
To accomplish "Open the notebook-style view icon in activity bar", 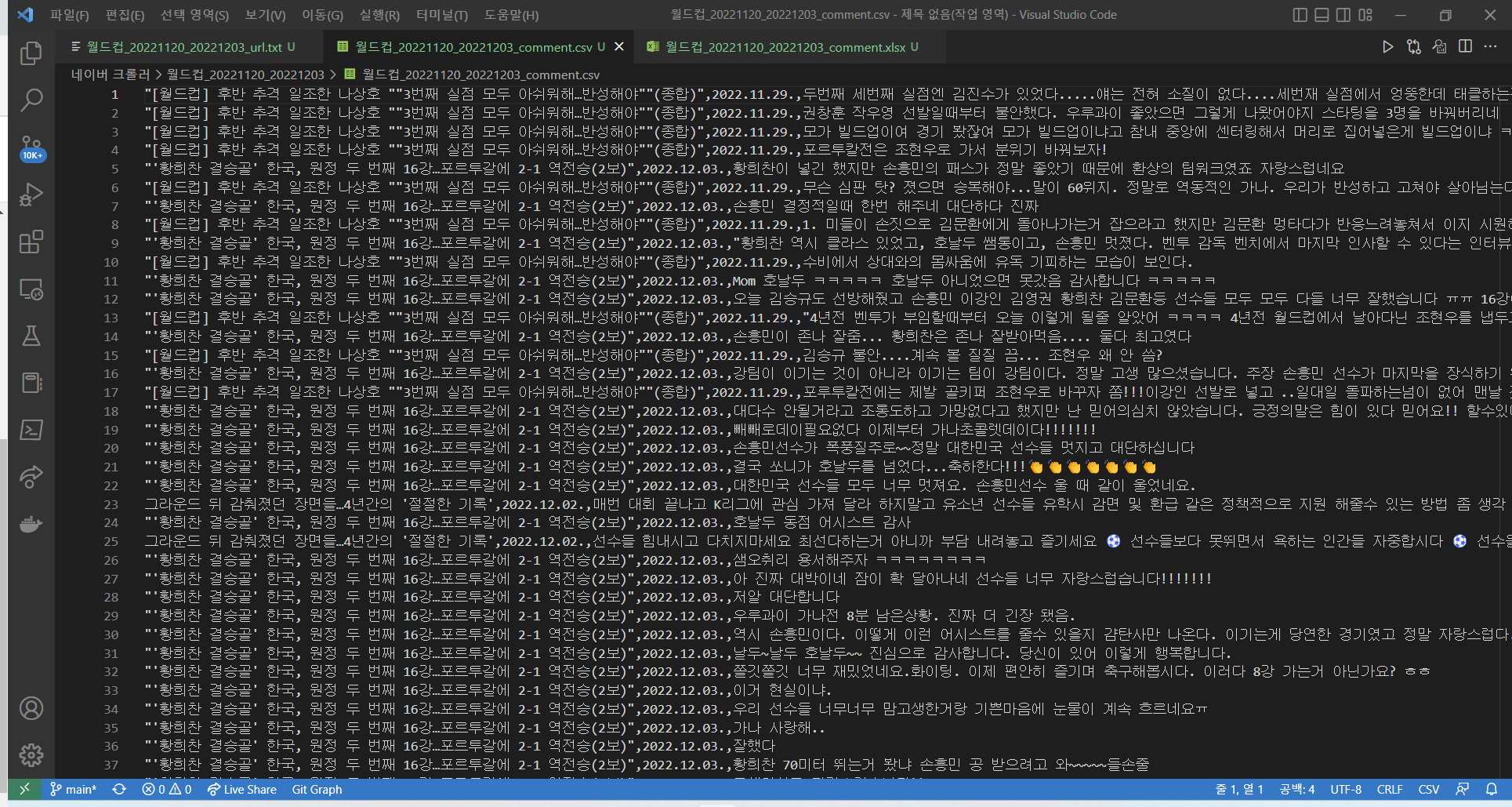I will [31, 383].
